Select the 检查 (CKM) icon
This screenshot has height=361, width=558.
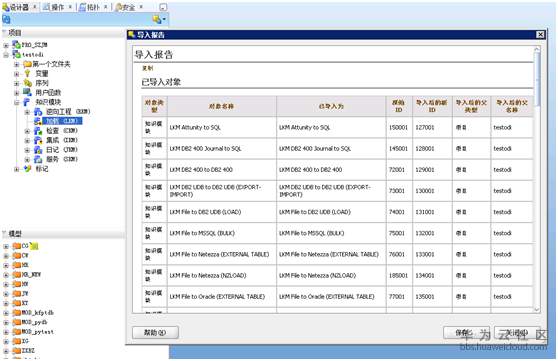38,131
